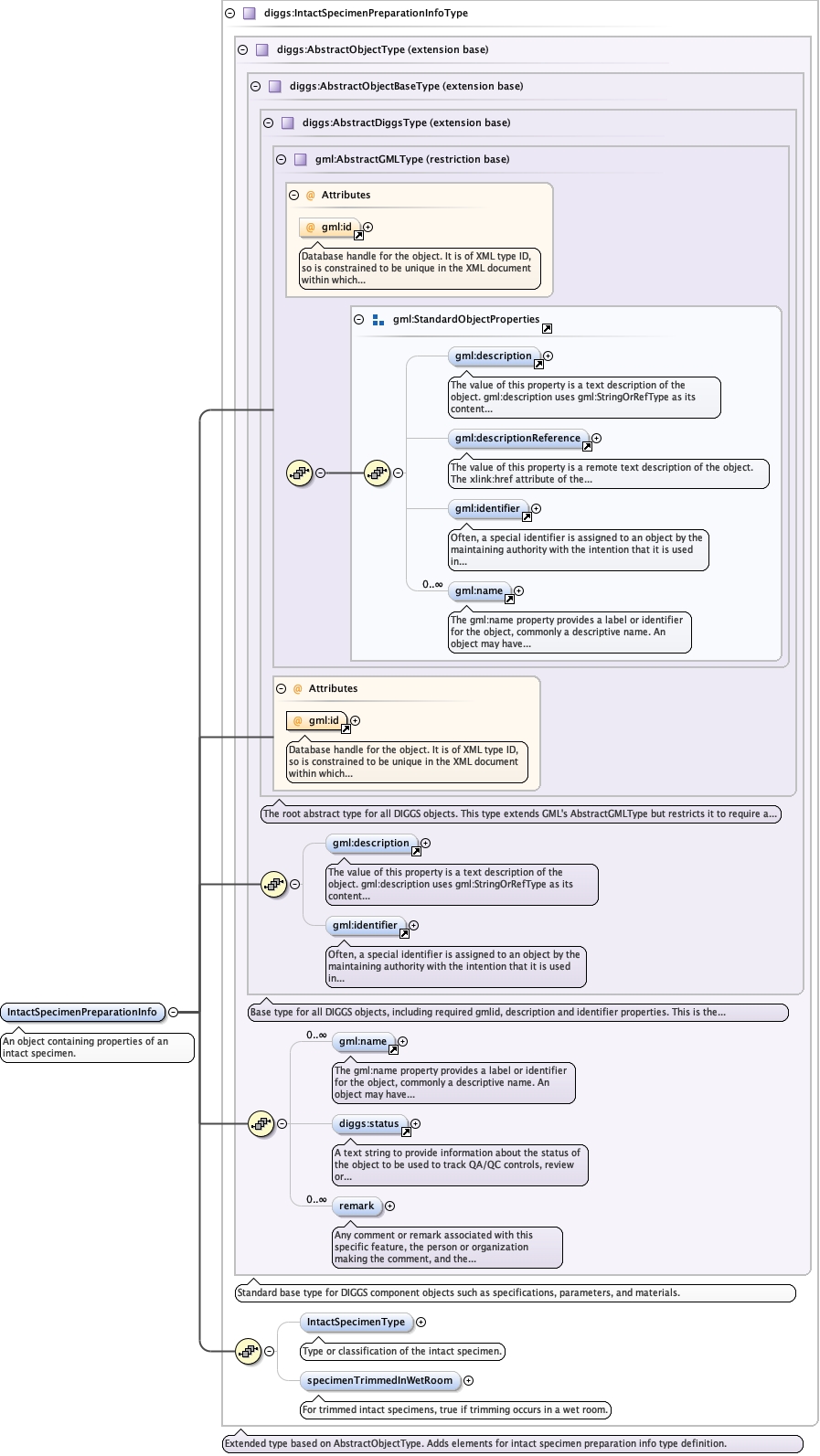Expand the specimenTrimmedInWetRoom element
This screenshot has height=1456, width=820.
click(x=469, y=1381)
